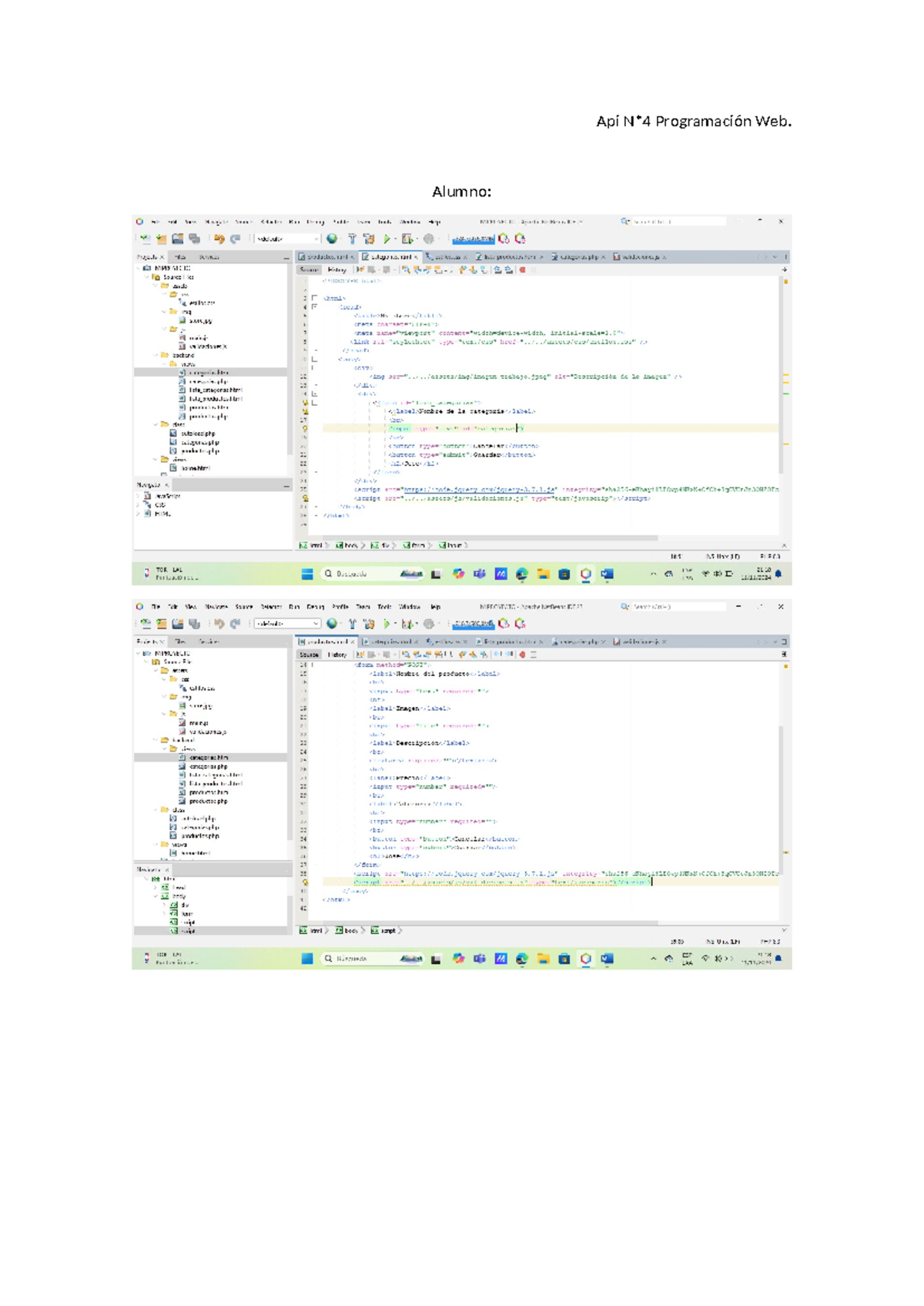The height and width of the screenshot is (1306, 924).
Task: Collapse assets folder in second screenshot tree
Action: (156, 671)
